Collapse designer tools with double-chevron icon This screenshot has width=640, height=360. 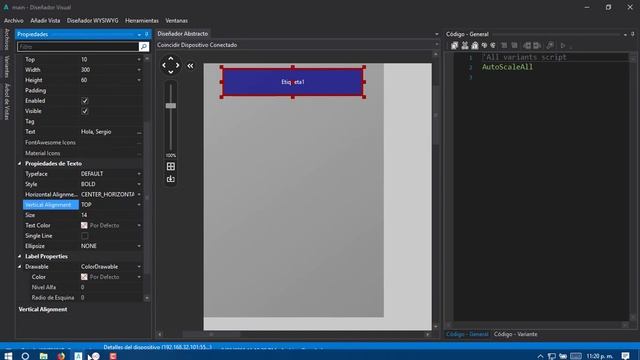[190, 66]
